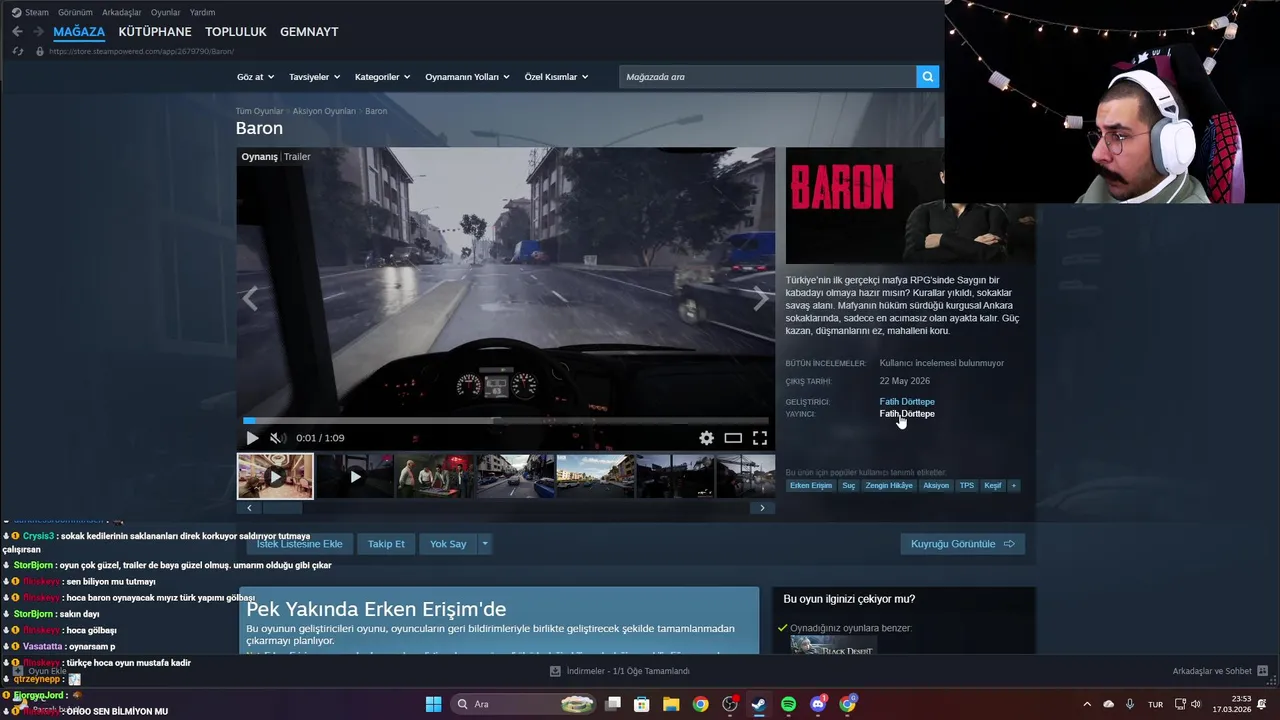This screenshot has height=720, width=1280.
Task: Expand the Göz at dropdown
Action: [x=255, y=77]
